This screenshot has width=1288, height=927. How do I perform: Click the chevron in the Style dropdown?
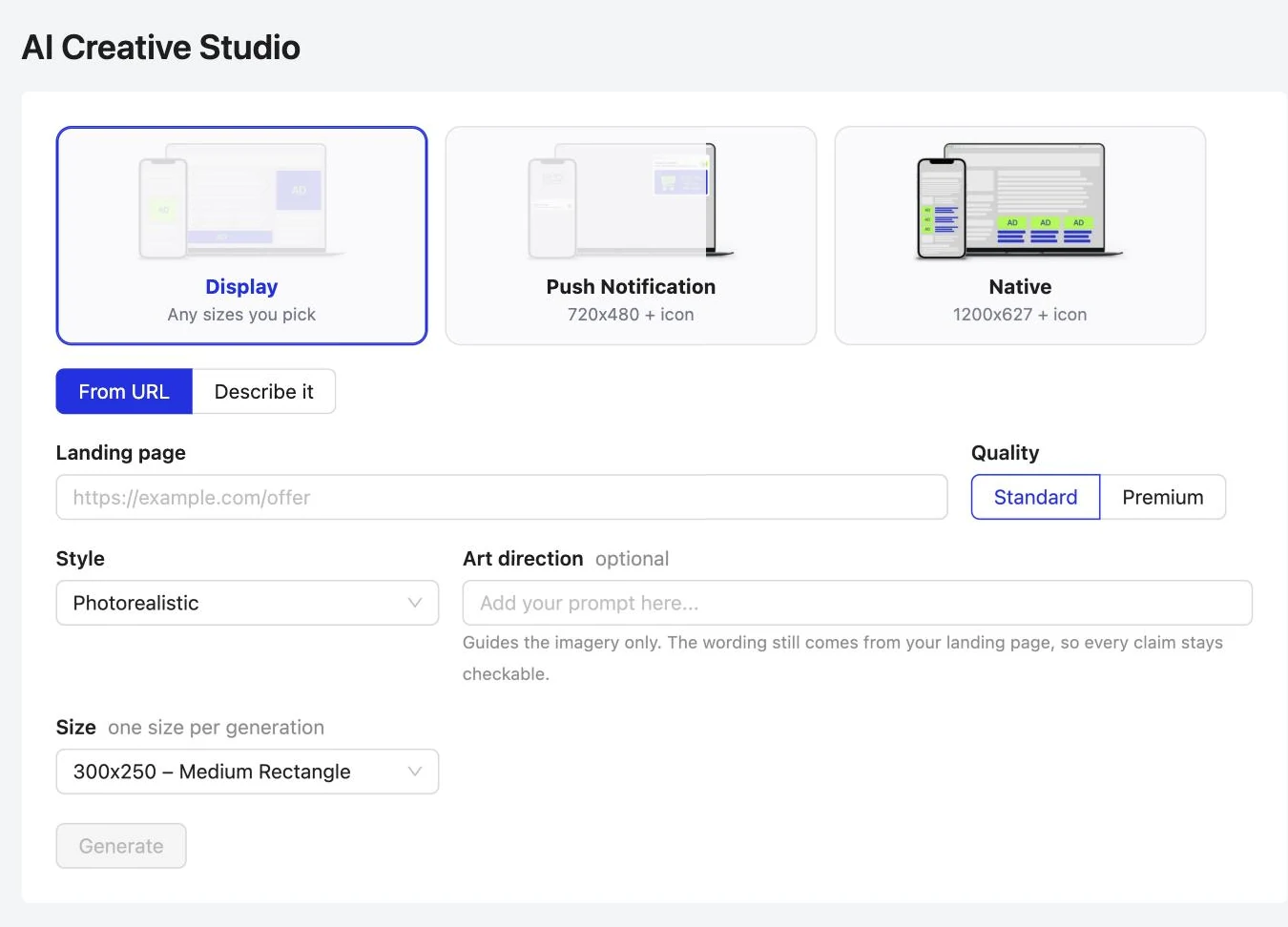415,603
